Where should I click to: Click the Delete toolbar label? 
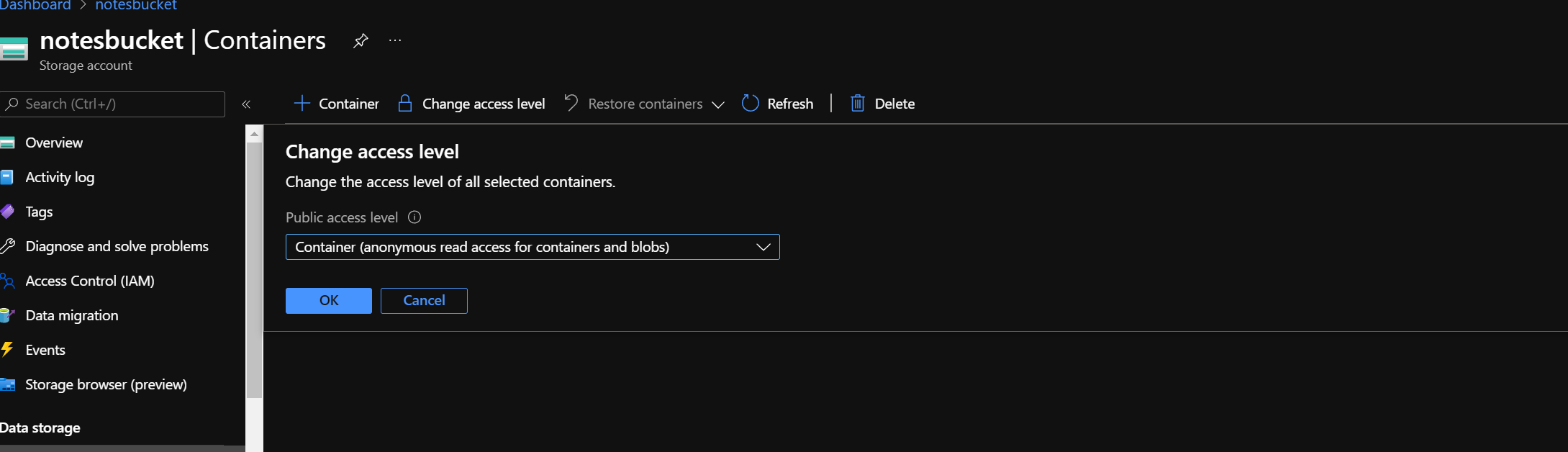(x=894, y=104)
